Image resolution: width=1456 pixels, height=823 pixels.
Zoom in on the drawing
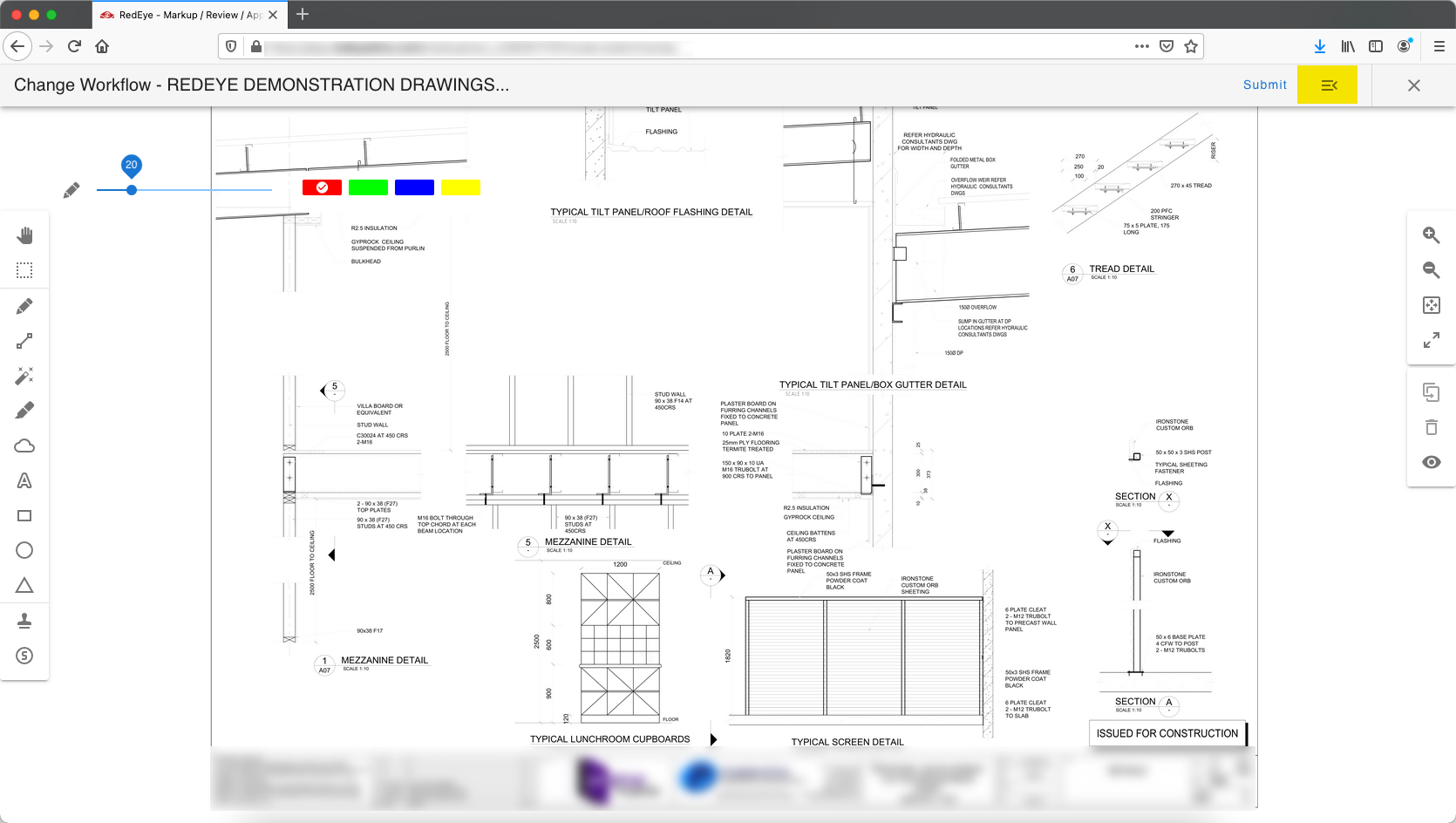click(x=1431, y=235)
